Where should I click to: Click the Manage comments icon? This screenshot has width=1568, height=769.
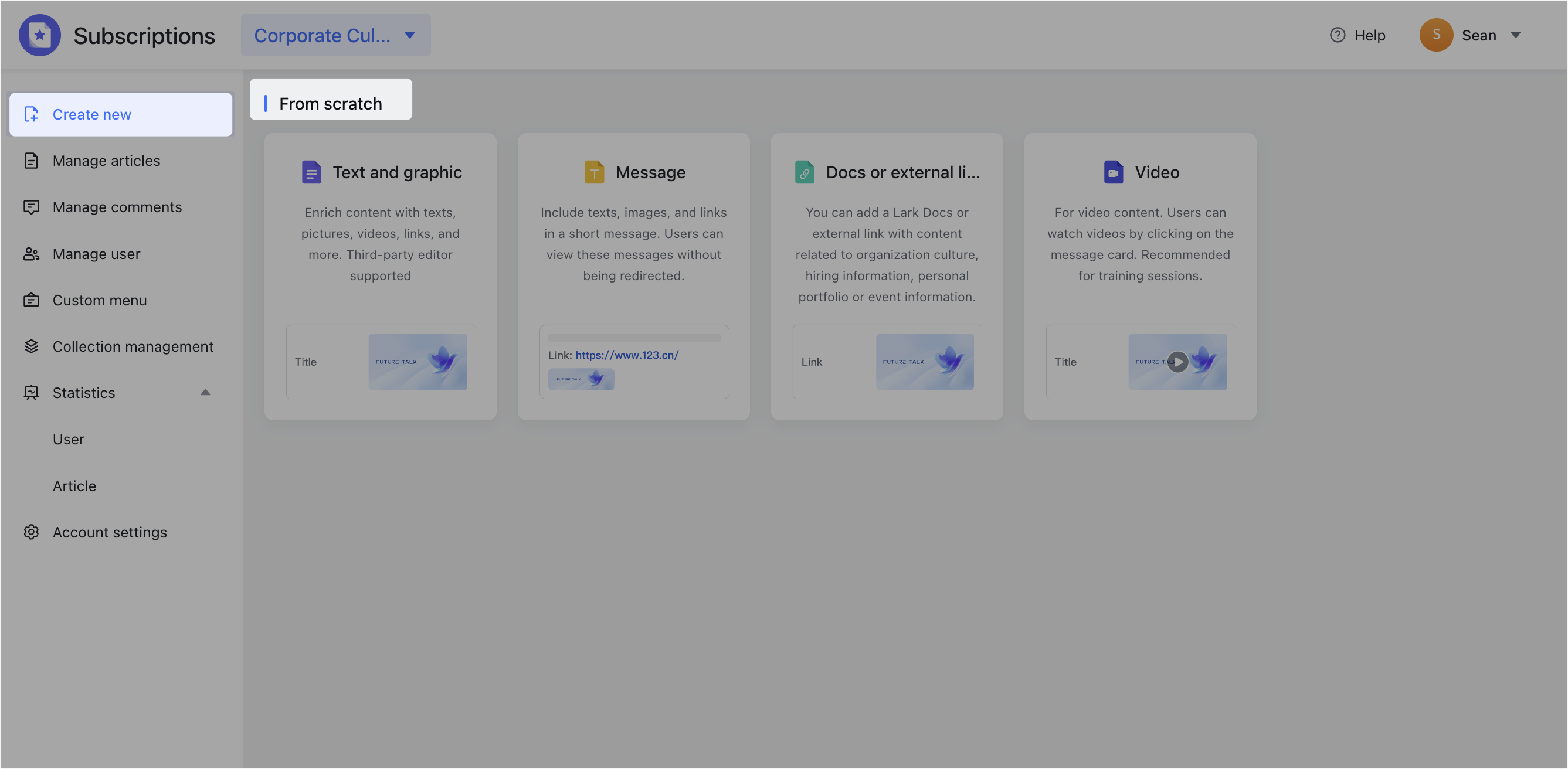(x=32, y=207)
